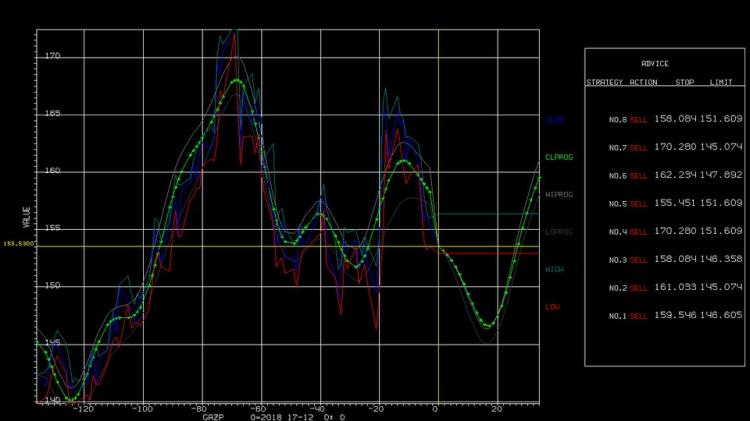Select the green CLPROG legend entry
The height and width of the screenshot is (421, 750).
(x=559, y=157)
